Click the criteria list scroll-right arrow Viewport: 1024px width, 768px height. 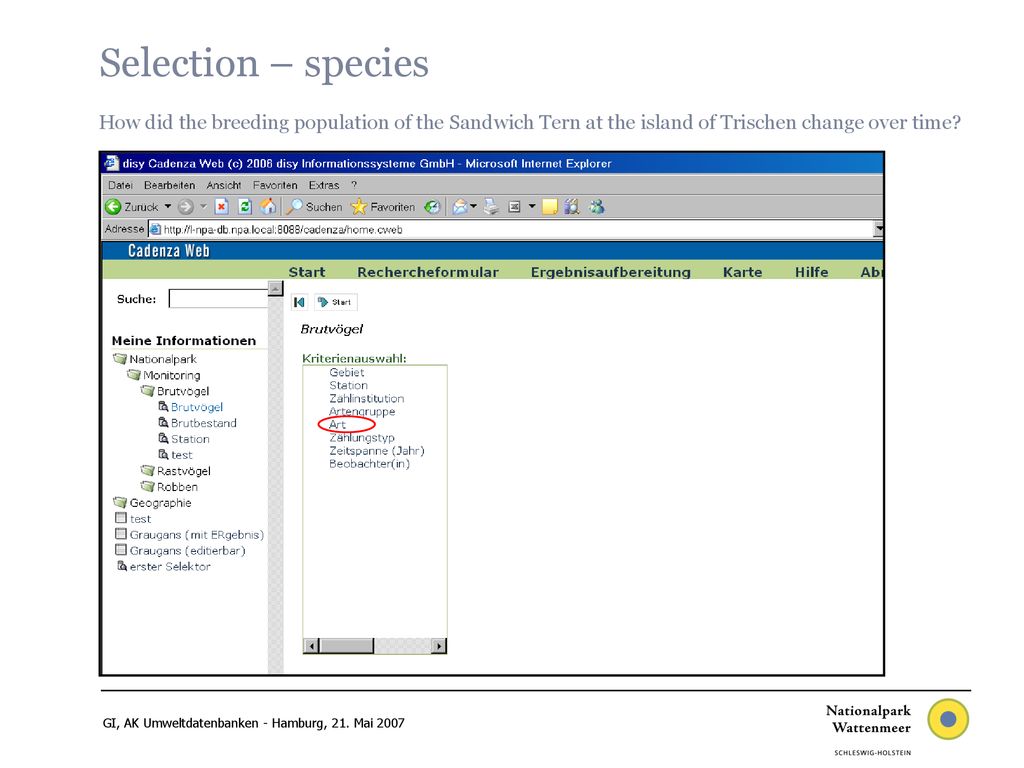(440, 646)
